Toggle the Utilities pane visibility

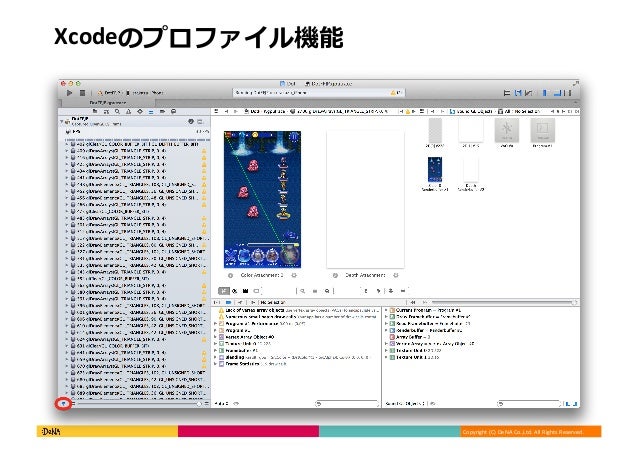568,93
